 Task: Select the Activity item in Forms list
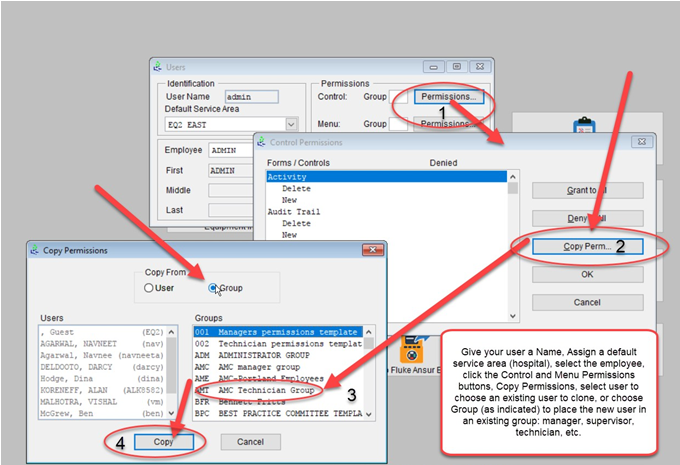(x=288, y=177)
